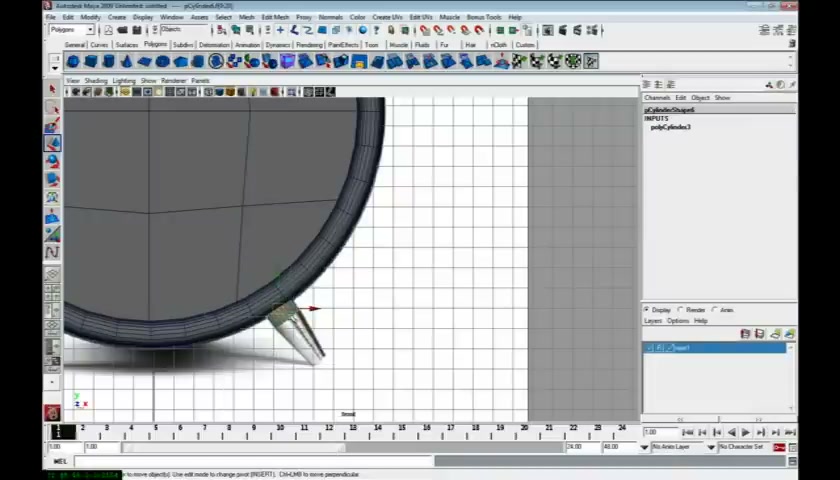
Task: Click the layer1 color swatch box
Action: click(x=670, y=348)
